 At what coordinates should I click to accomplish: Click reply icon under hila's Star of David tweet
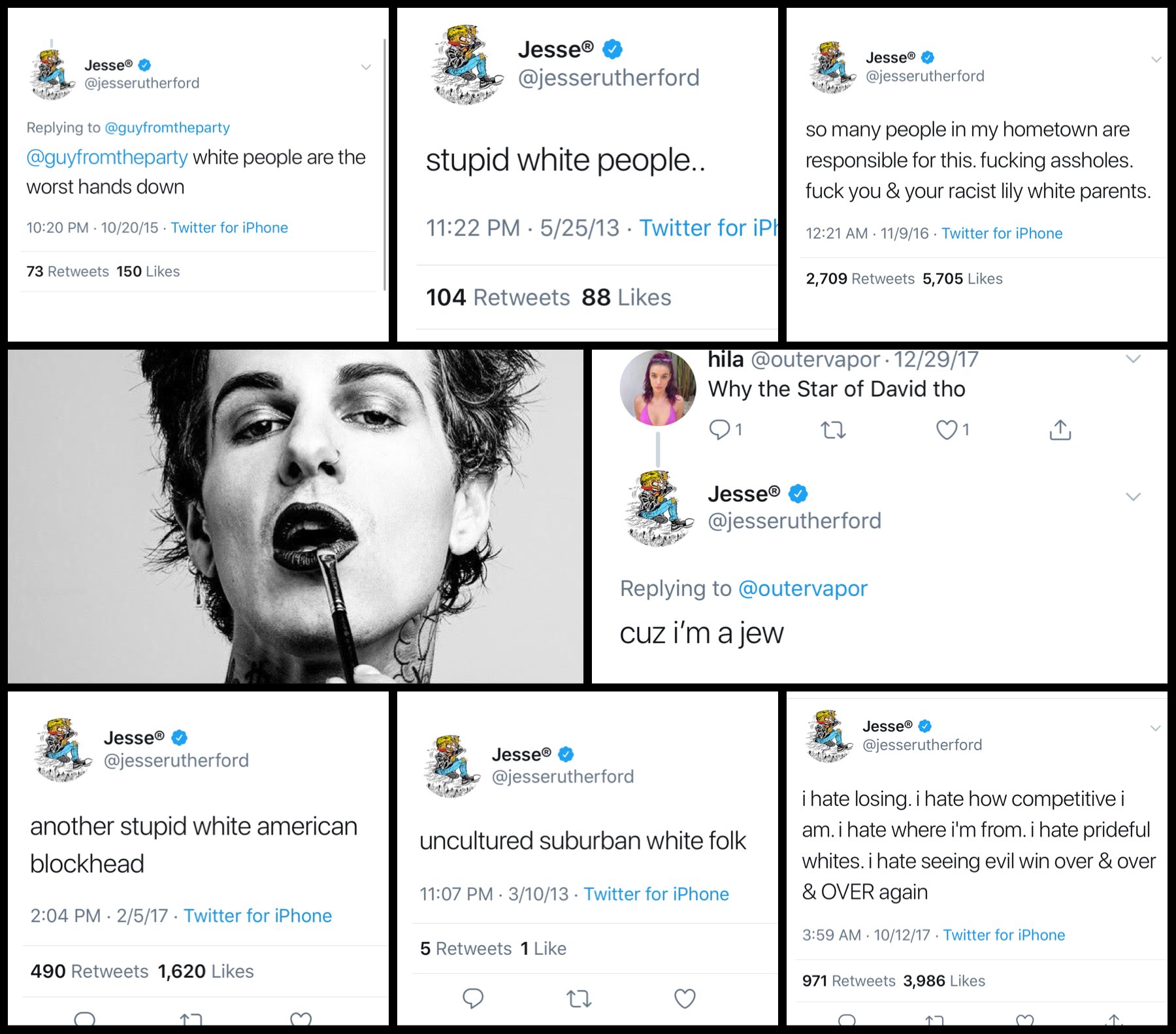[x=719, y=429]
